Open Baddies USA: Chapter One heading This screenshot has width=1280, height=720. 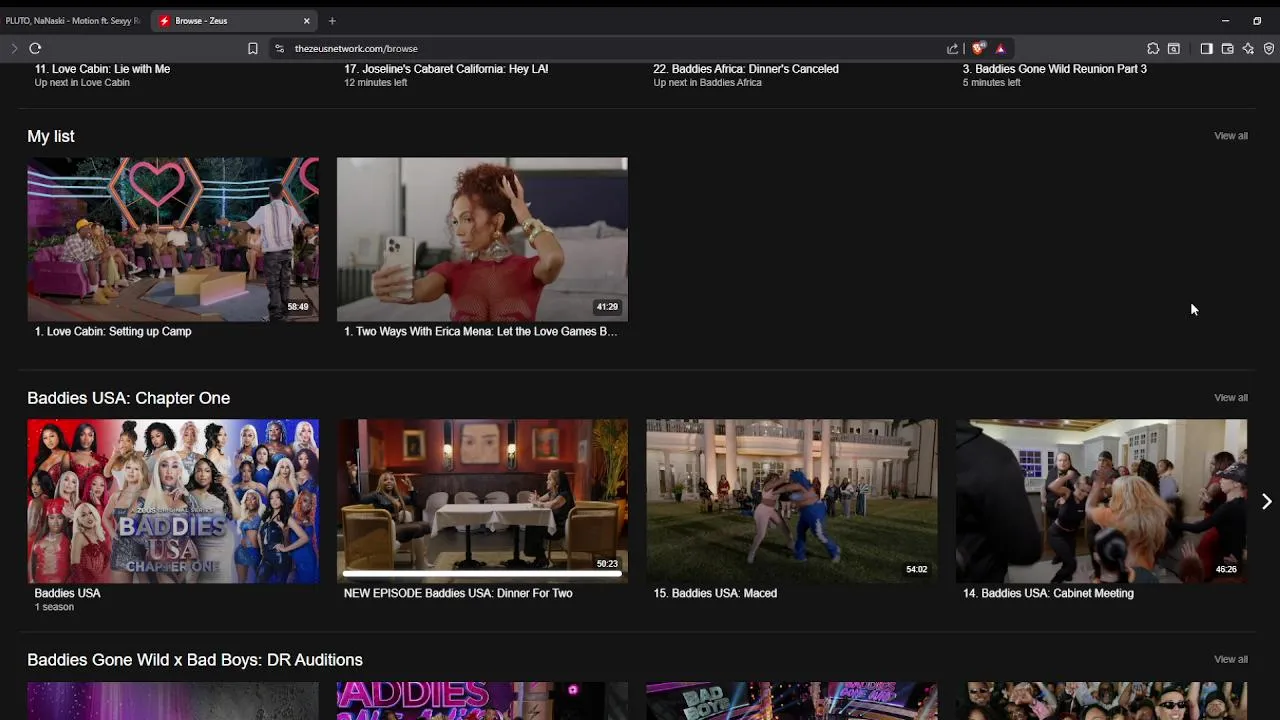128,398
